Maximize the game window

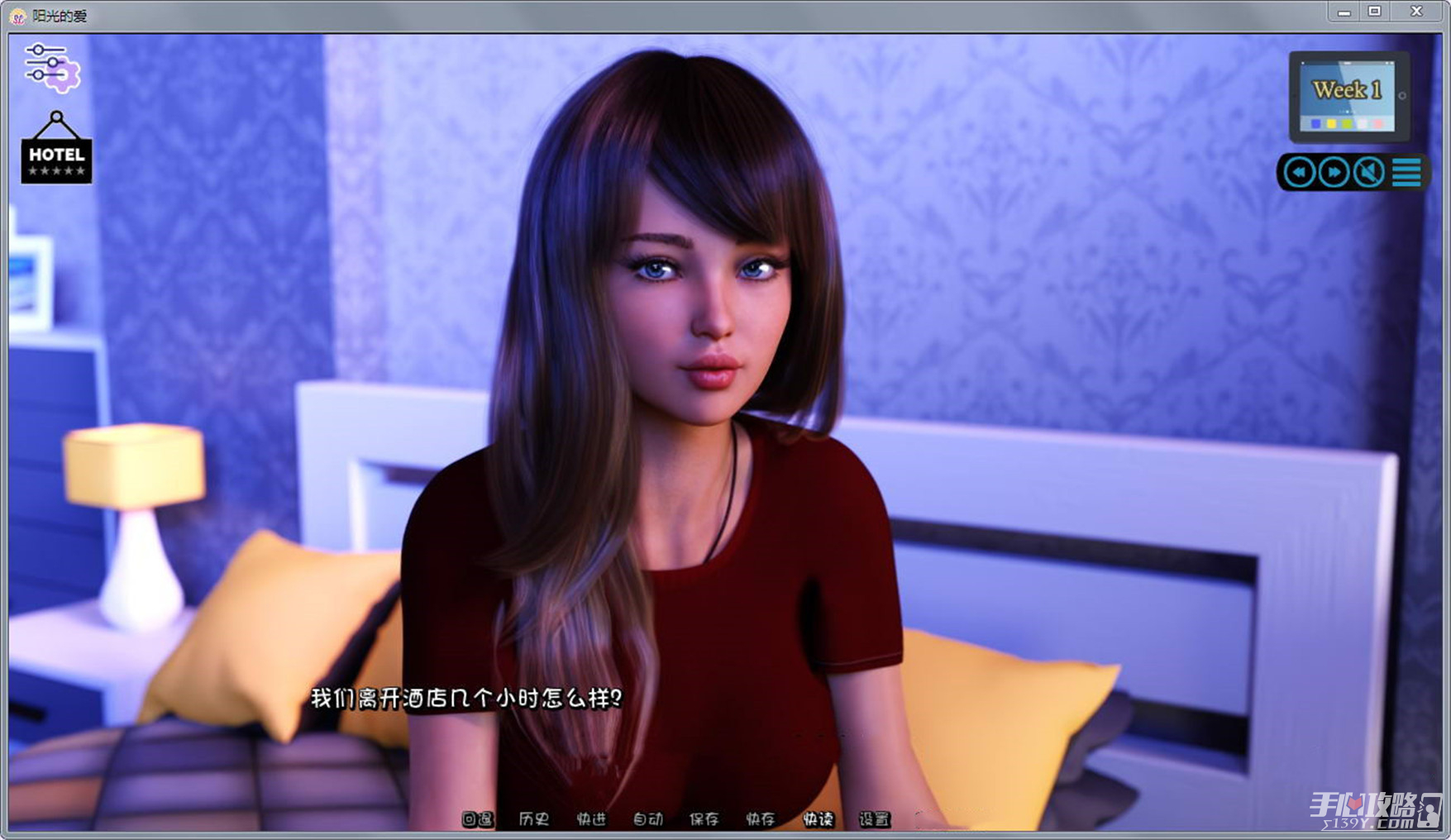tap(1375, 12)
